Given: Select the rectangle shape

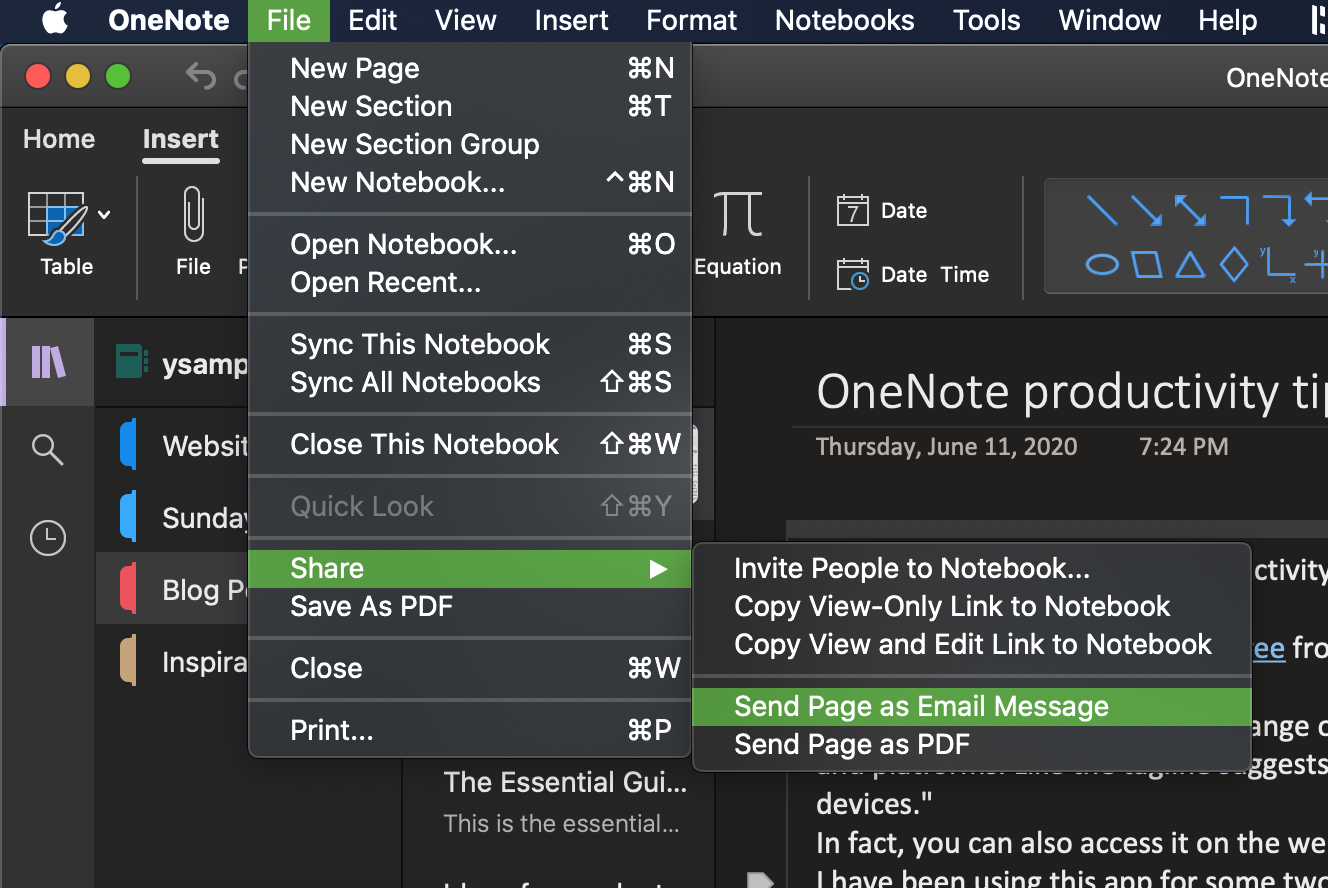Looking at the screenshot, I should point(1146,265).
